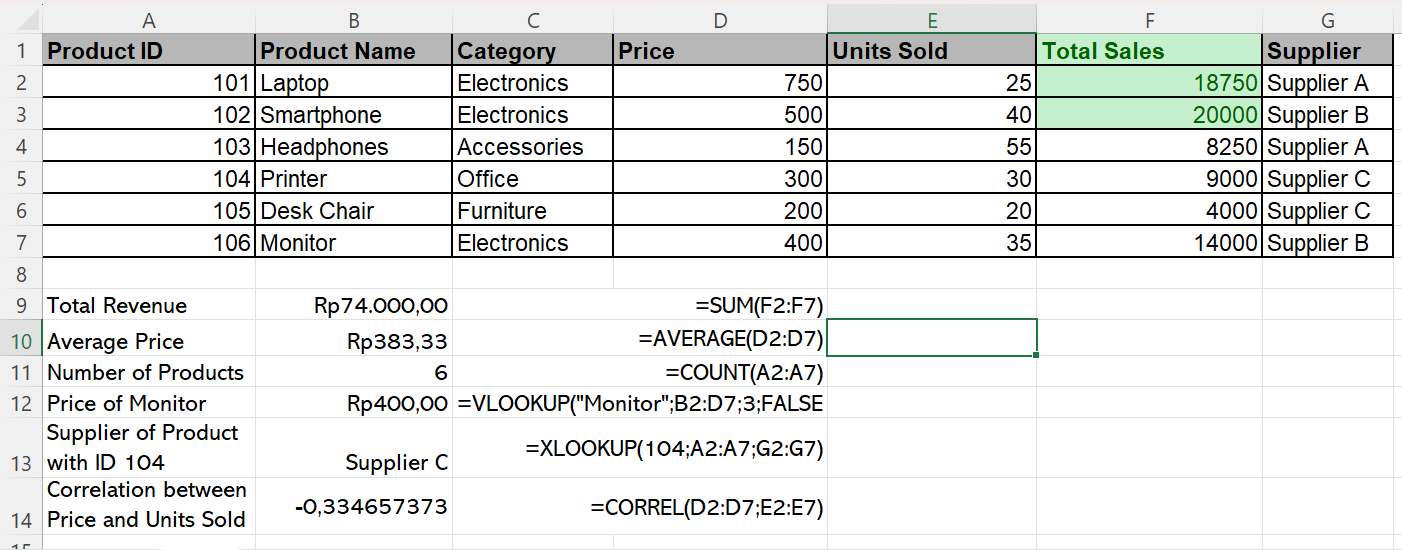Click the VLOOKUP Monitor formula cell
1402x550 pixels.
click(x=640, y=404)
